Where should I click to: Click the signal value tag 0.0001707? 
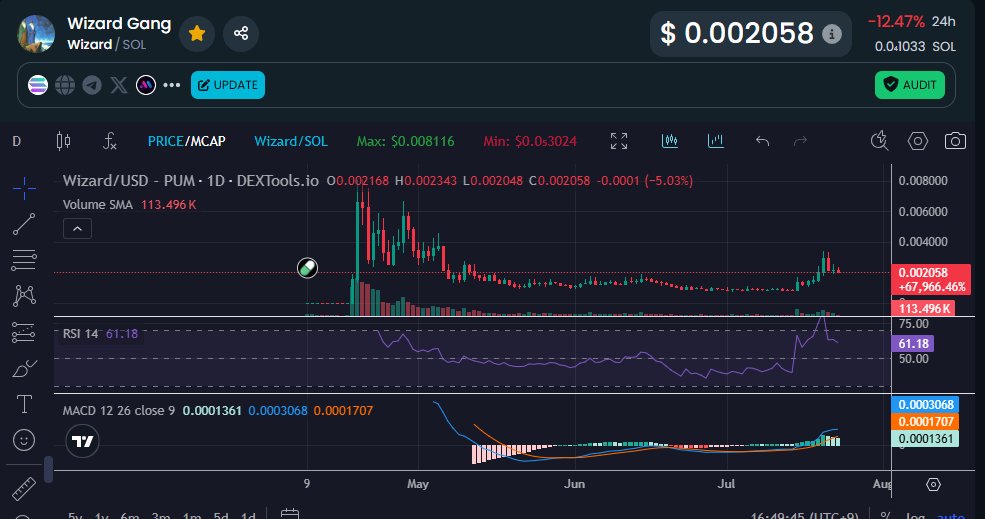click(925, 422)
